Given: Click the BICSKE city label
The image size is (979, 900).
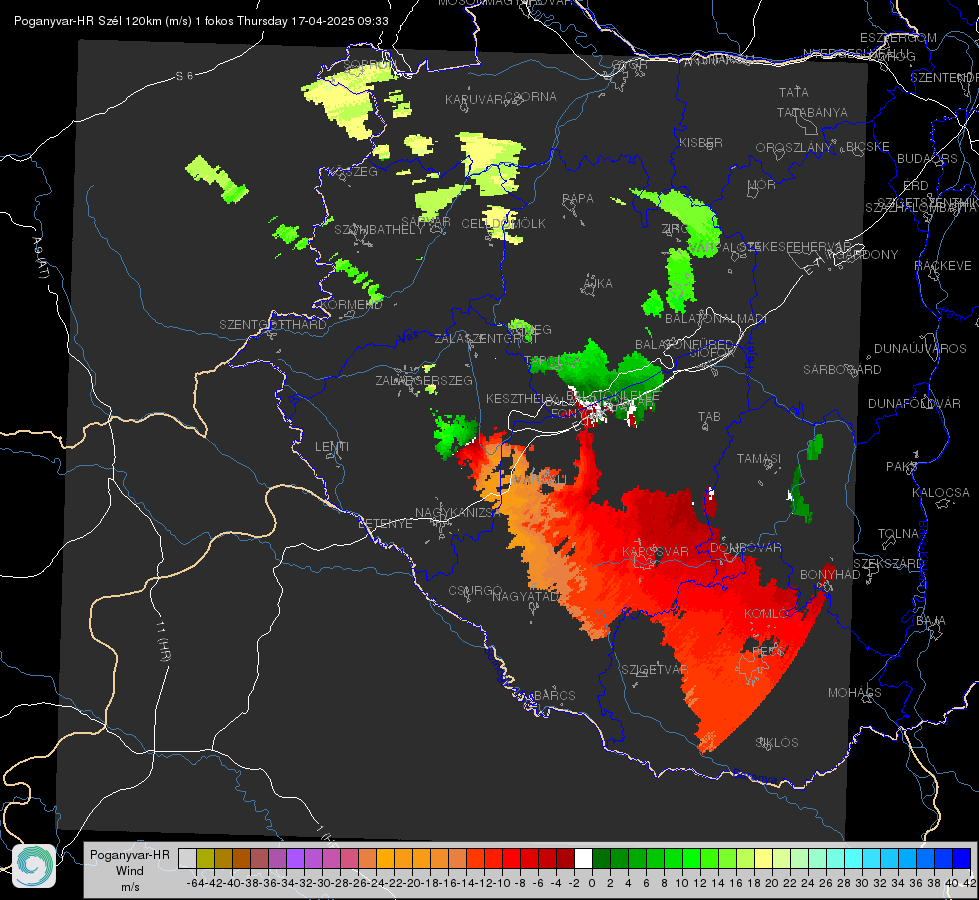Looking at the screenshot, I should pos(867,147).
